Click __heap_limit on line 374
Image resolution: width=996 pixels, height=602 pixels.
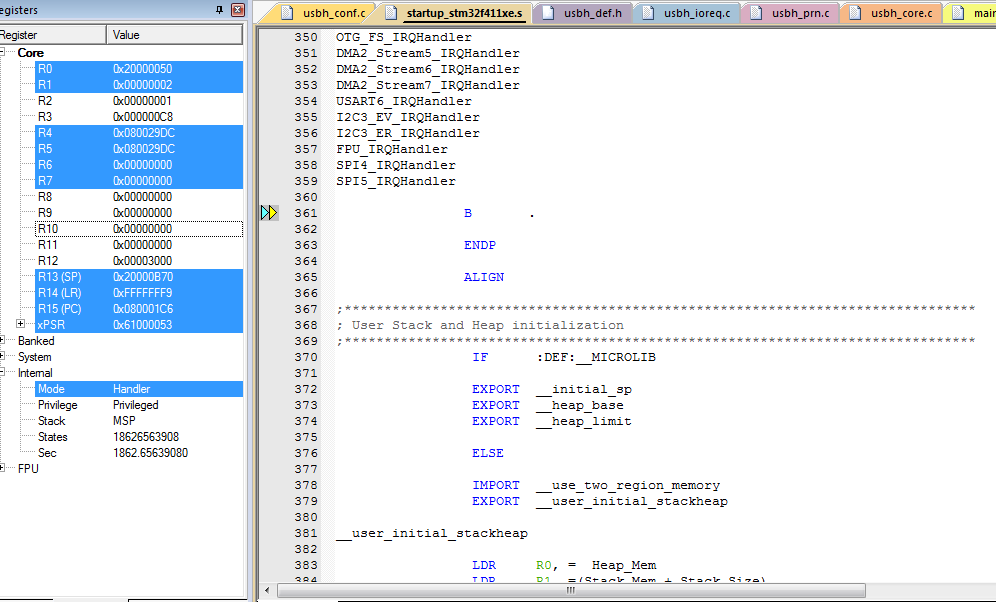[x=584, y=421]
